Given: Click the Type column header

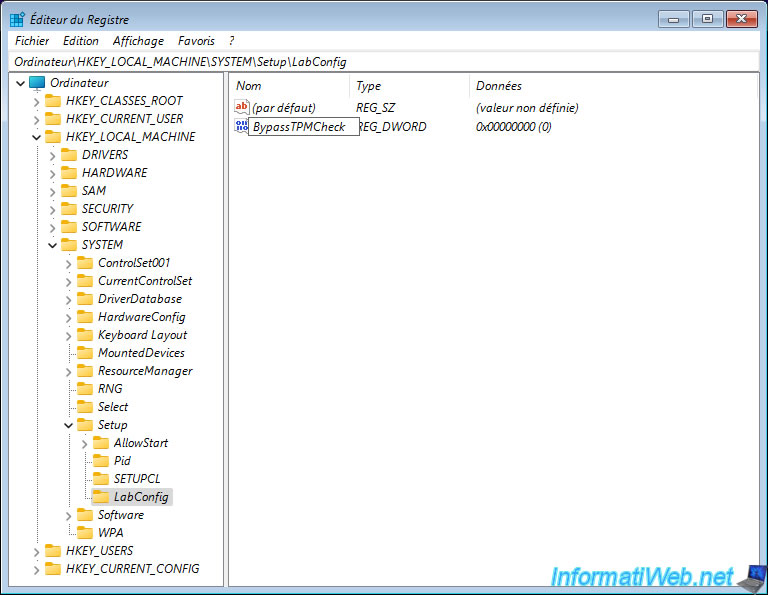Looking at the screenshot, I should (409, 86).
